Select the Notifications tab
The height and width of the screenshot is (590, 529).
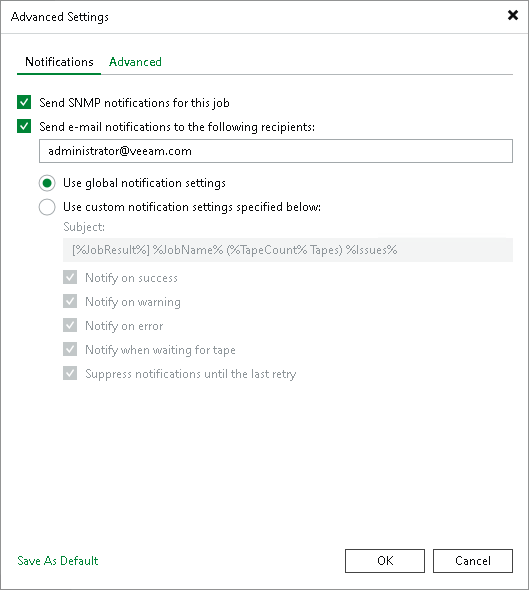point(59,62)
